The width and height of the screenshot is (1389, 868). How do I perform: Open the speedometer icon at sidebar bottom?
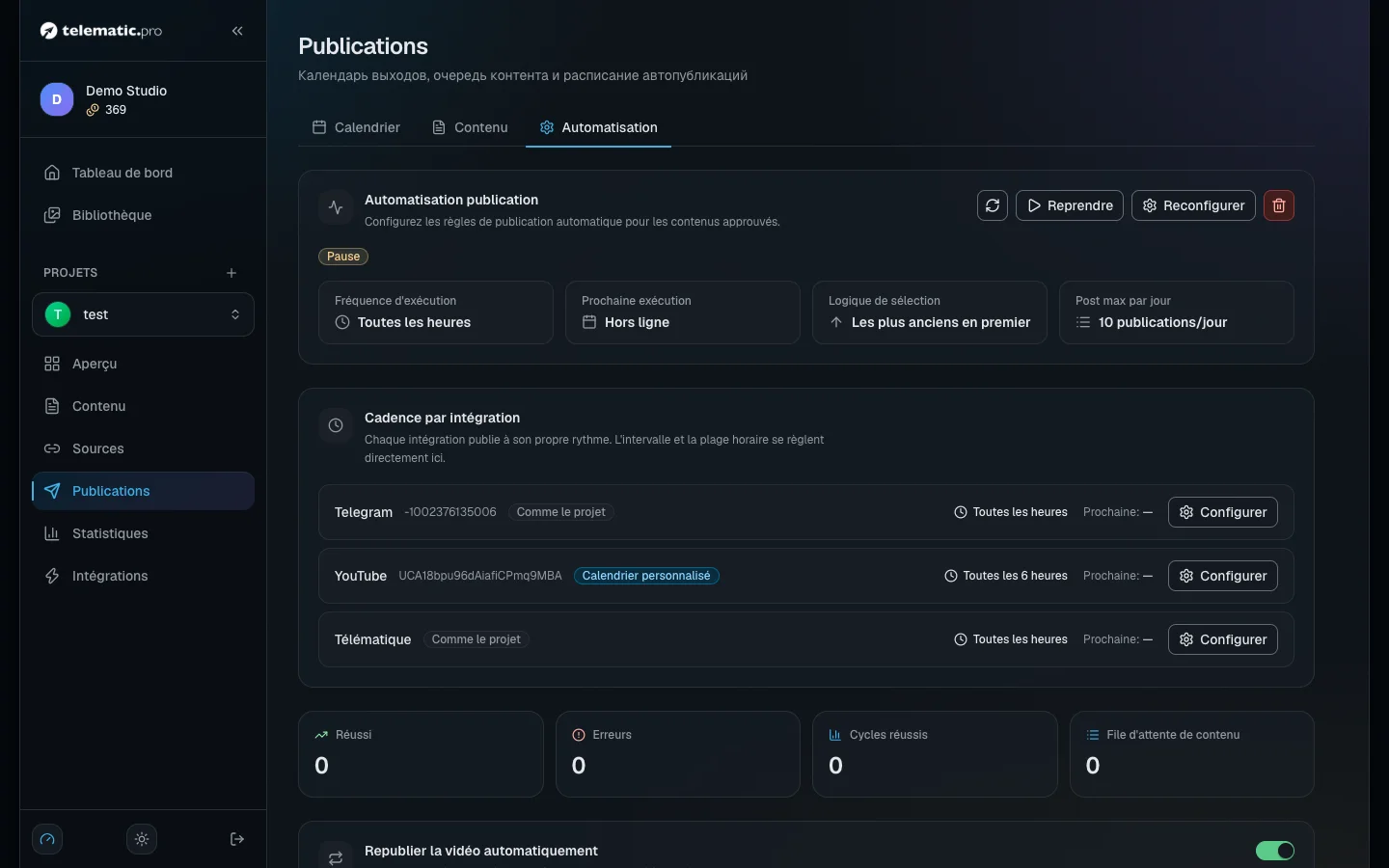point(47,839)
